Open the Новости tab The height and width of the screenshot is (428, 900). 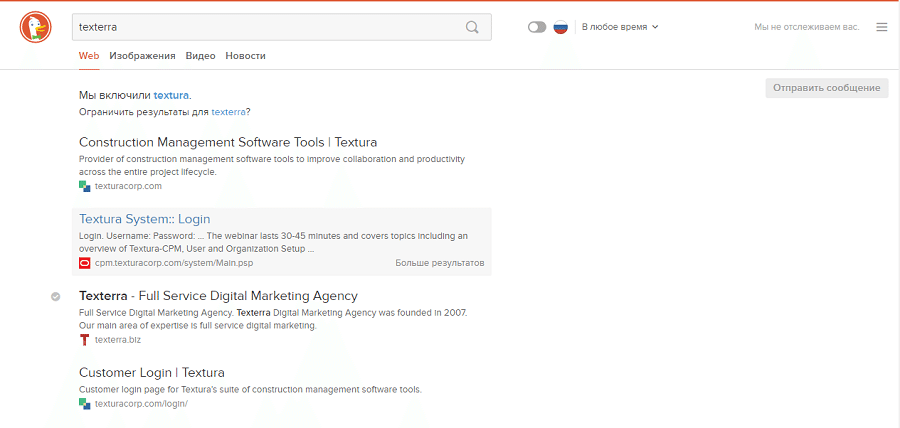coord(245,56)
